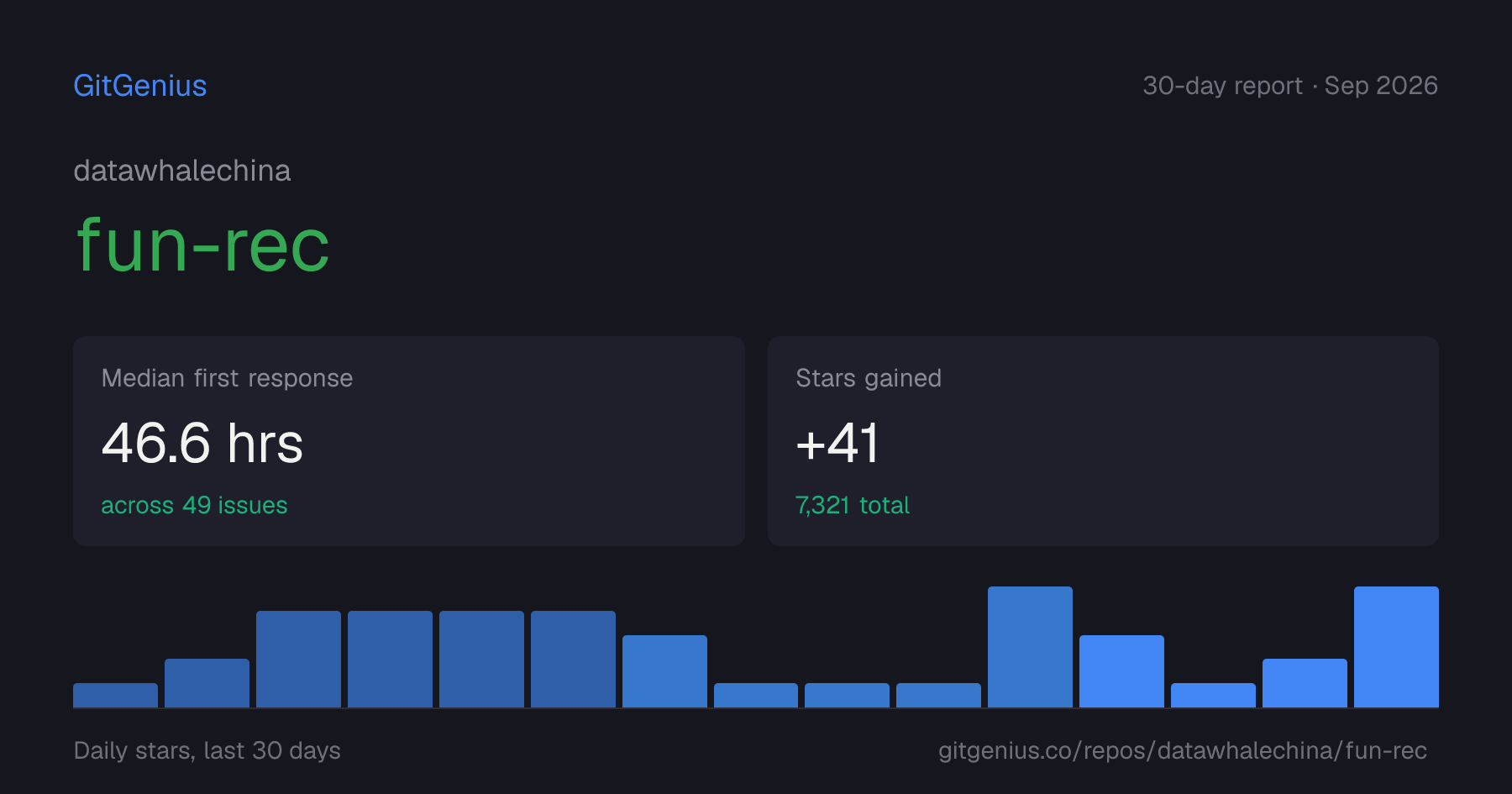This screenshot has width=1512, height=794.
Task: Click the last tallest bar in chart
Action: (1396, 647)
